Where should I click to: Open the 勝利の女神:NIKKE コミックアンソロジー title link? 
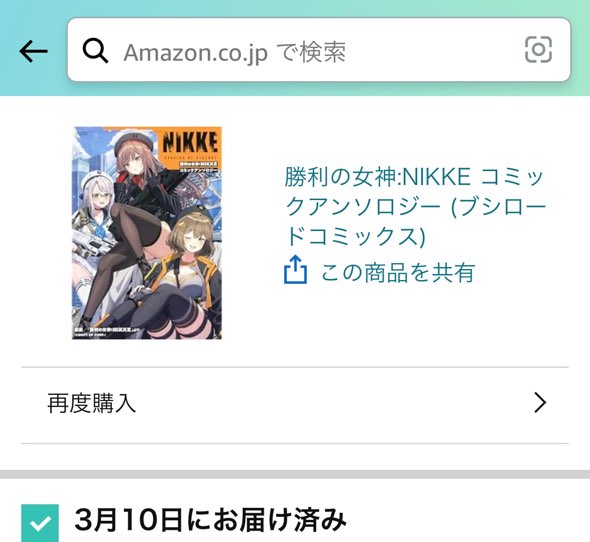[415, 206]
